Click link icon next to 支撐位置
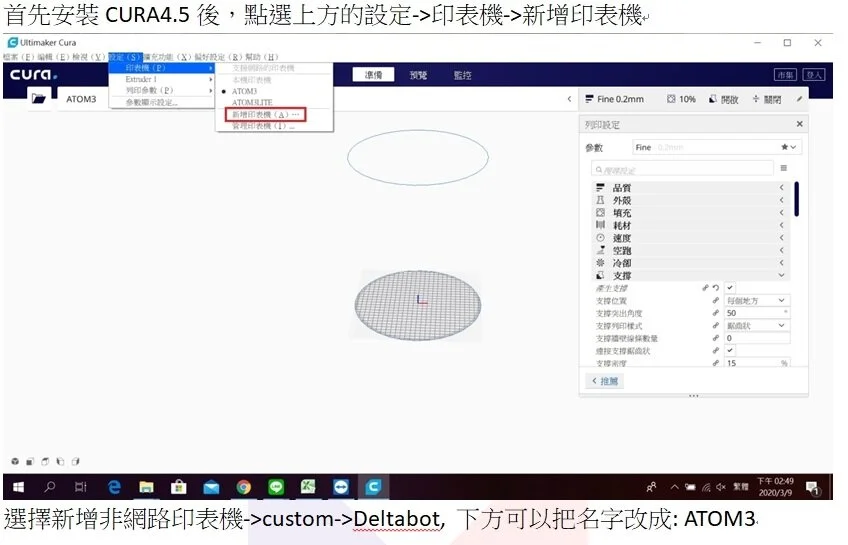Screen dimensions: 848x545 click(716, 300)
